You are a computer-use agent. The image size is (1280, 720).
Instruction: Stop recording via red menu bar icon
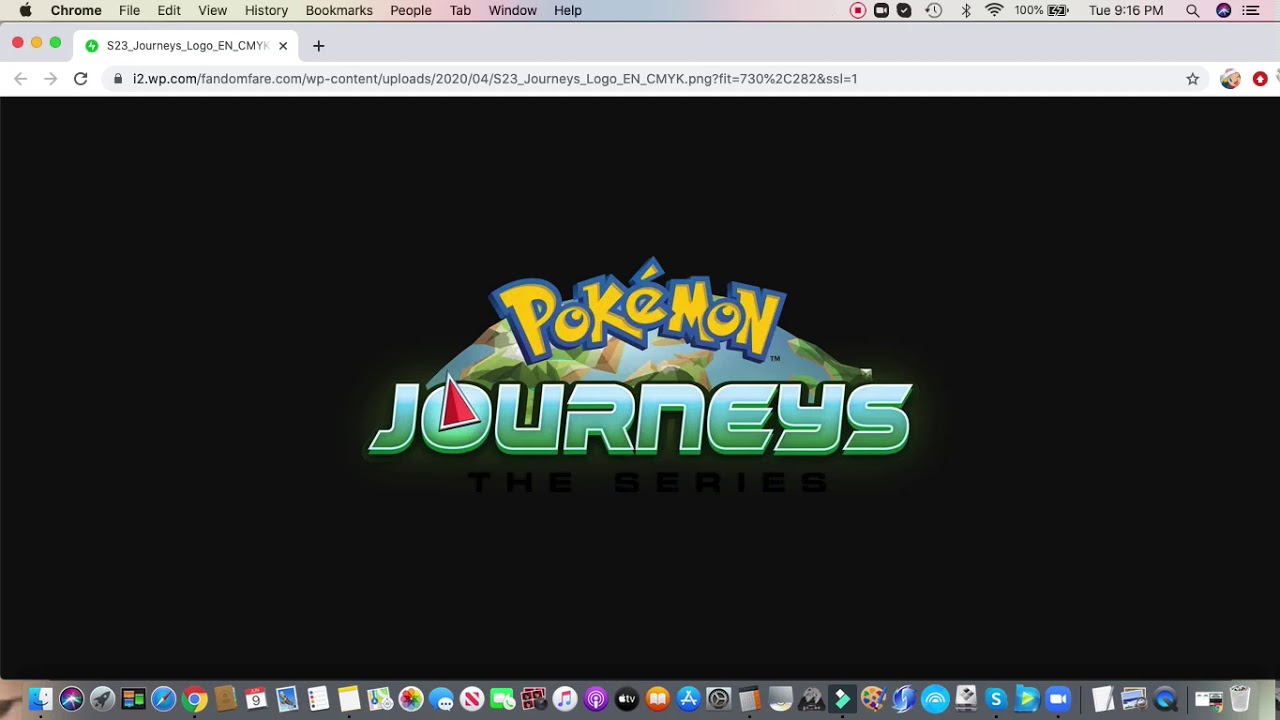[858, 10]
